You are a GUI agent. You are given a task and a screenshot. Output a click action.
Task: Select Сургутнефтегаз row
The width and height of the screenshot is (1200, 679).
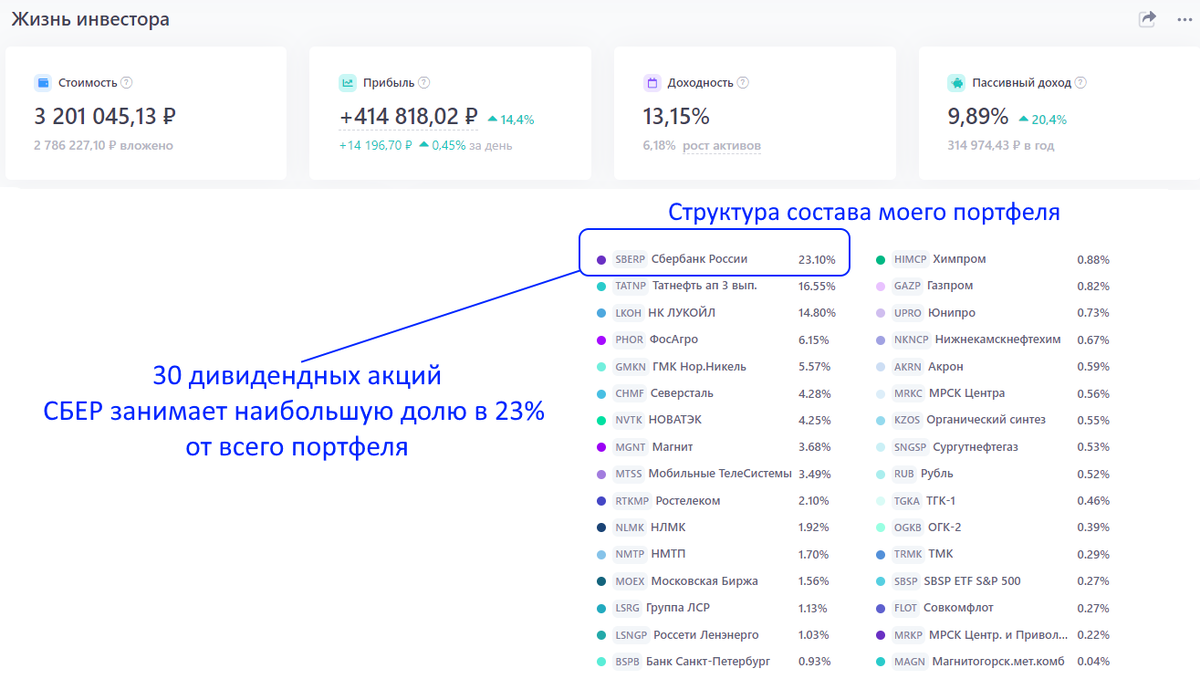point(992,447)
